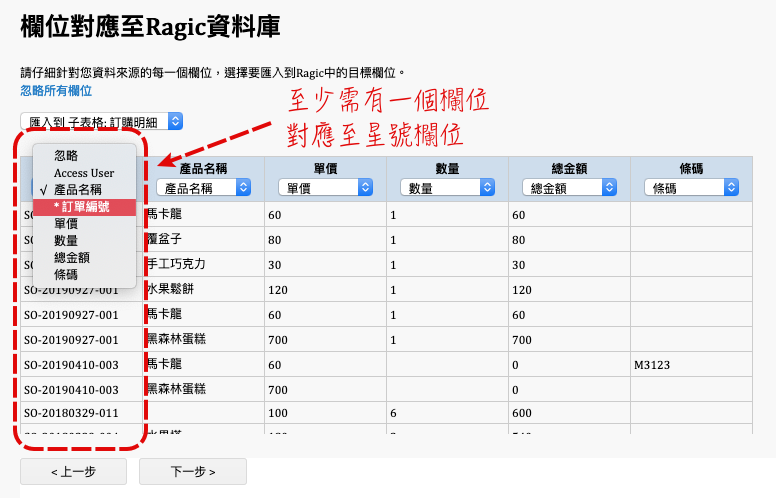This screenshot has height=498, width=776.
Task: Choose 總金額 in the open dropdown list
Action: [x=84, y=257]
